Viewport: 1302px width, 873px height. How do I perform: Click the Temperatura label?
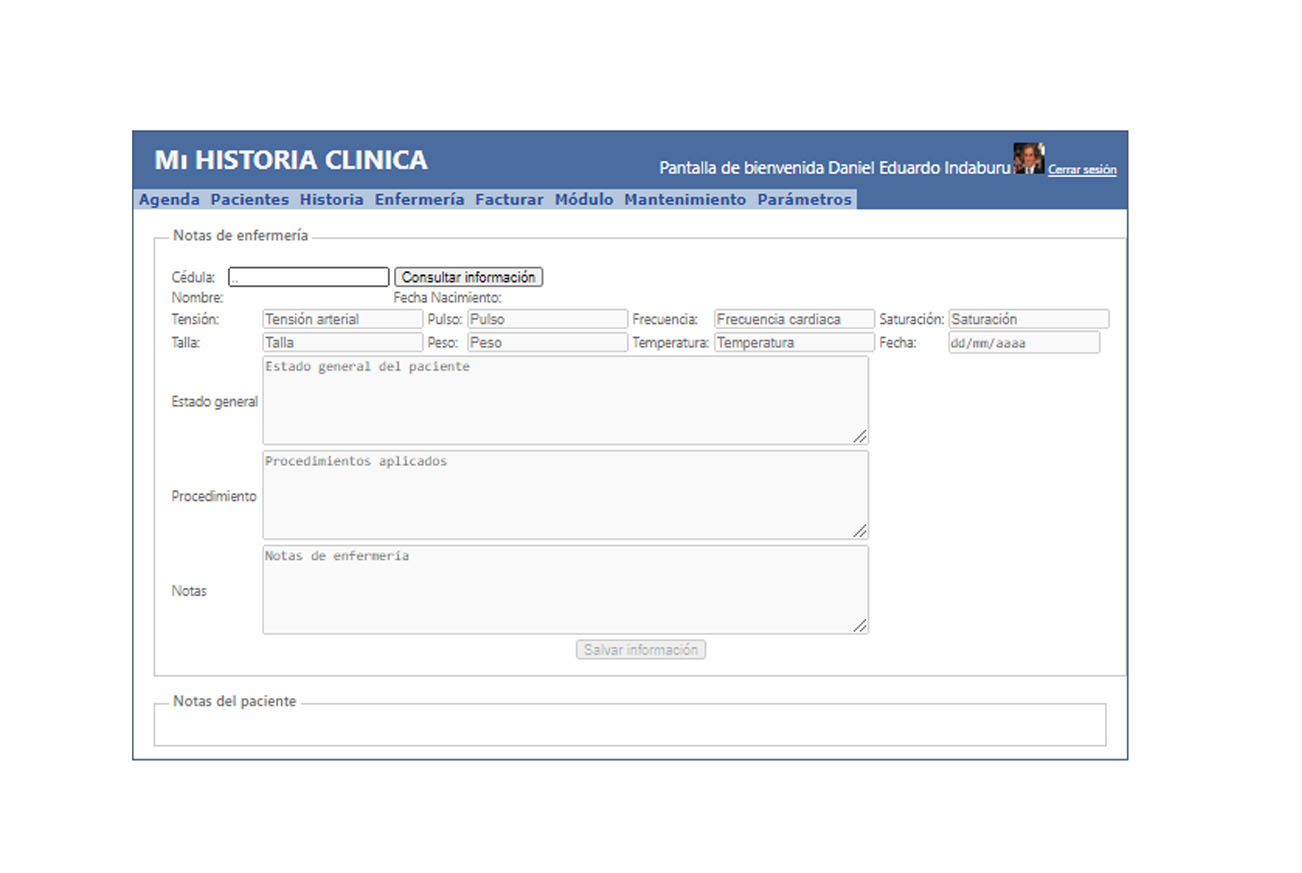pos(670,342)
